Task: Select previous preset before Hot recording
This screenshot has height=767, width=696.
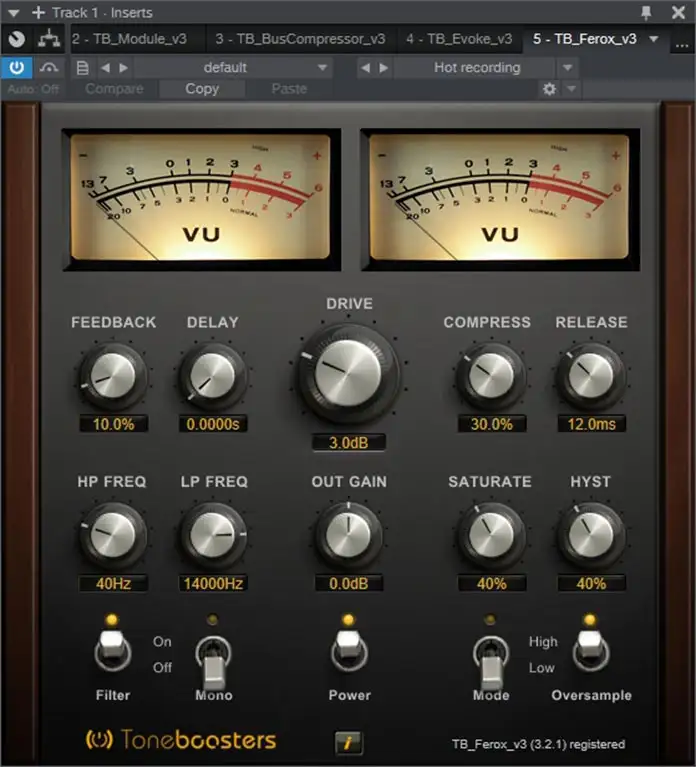Action: click(365, 68)
